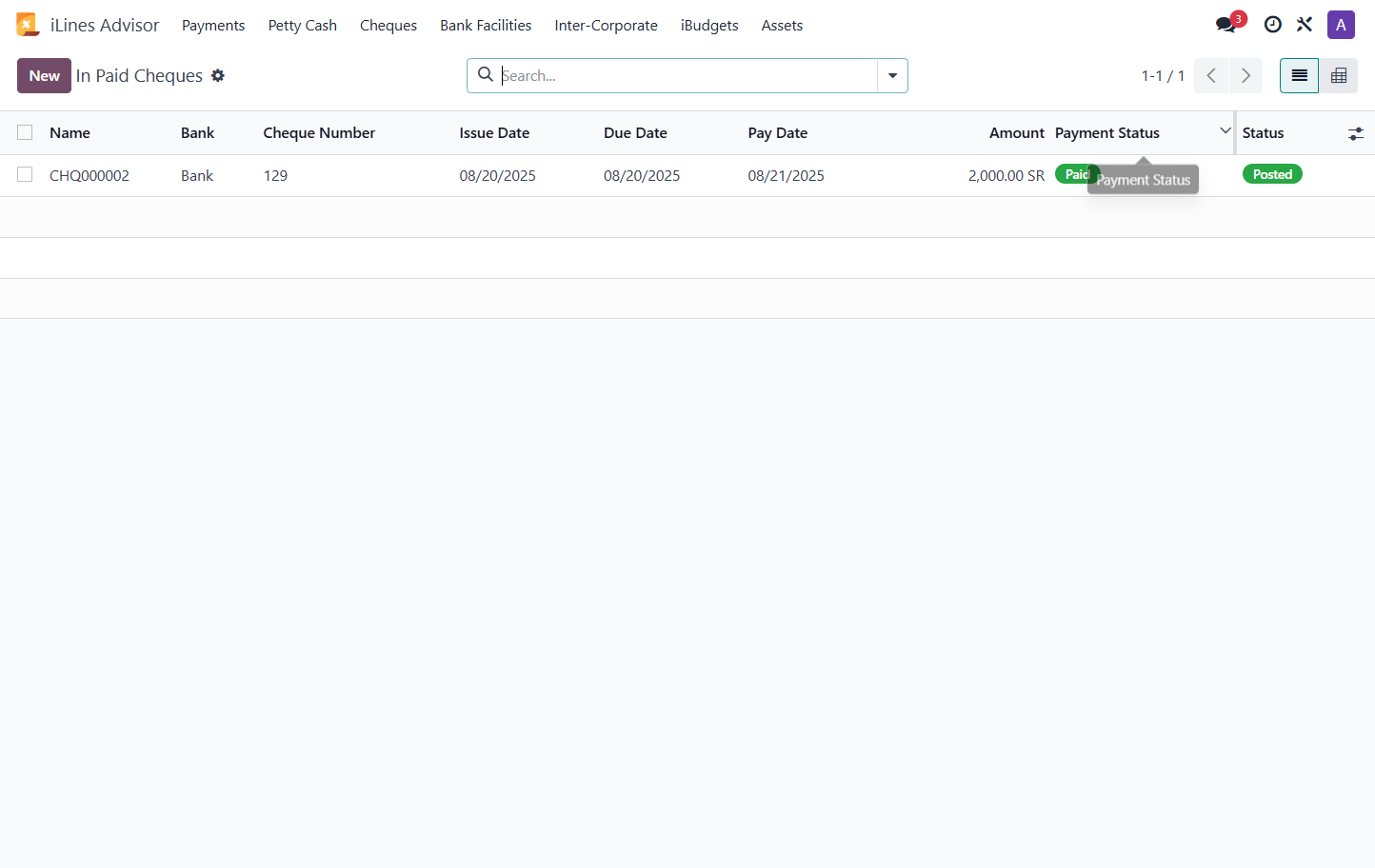This screenshot has width=1375, height=868.
Task: Click the search magnifier icon
Action: (x=486, y=74)
